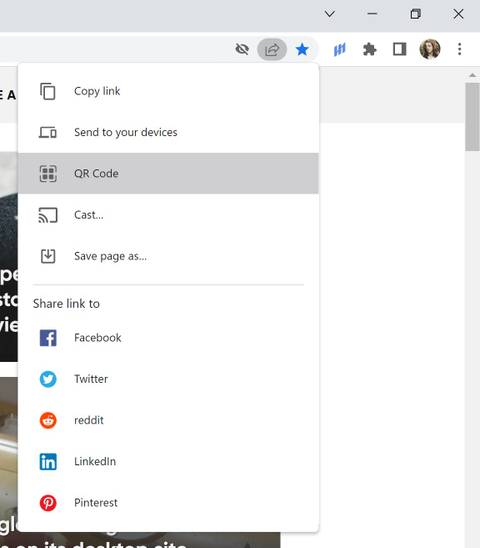
Task: Choose Cast... option
Action: pos(168,215)
